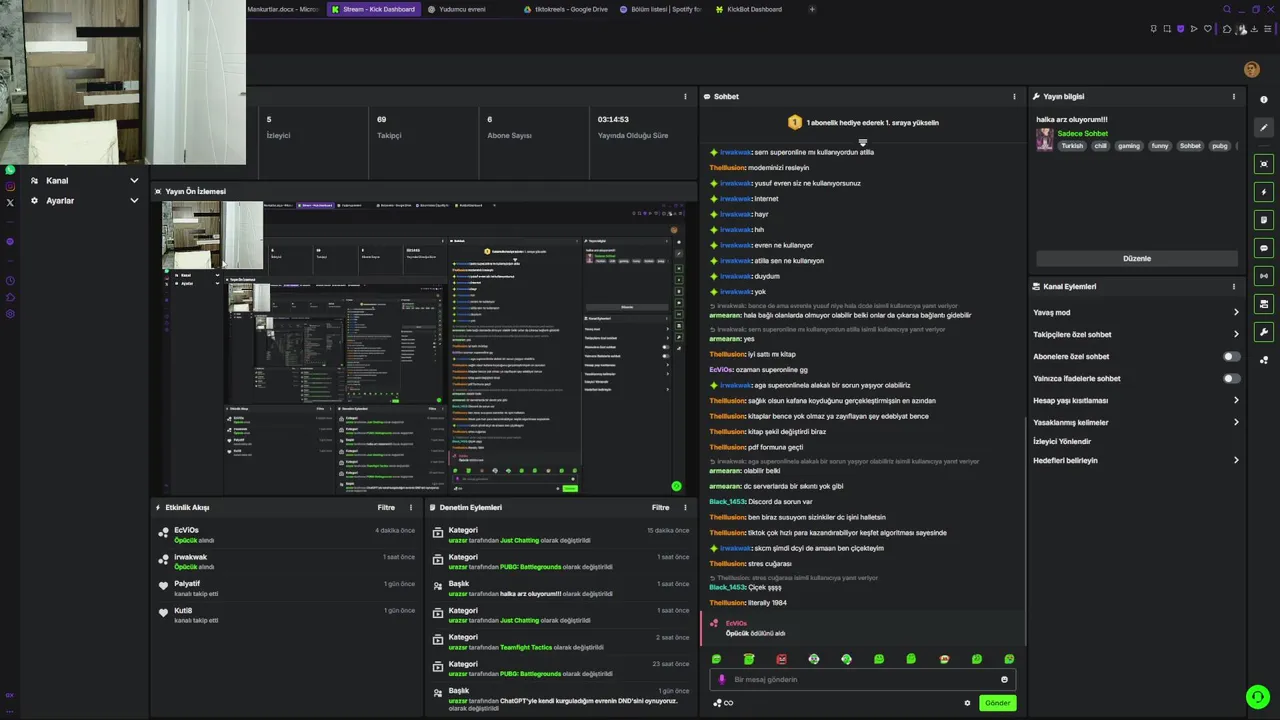Click the channel points icon in right toolbar
Screen dimensions: 1280x720
click(x=1264, y=360)
